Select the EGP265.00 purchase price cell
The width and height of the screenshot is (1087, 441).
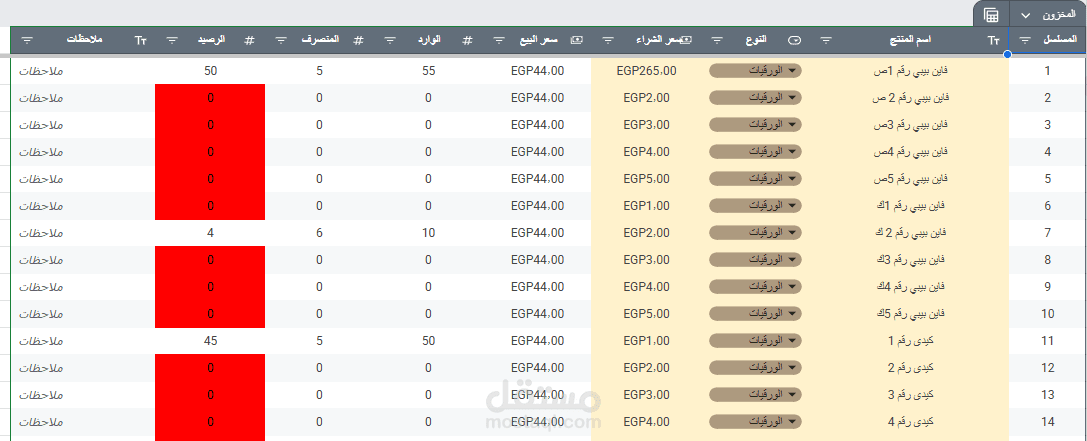646,71
